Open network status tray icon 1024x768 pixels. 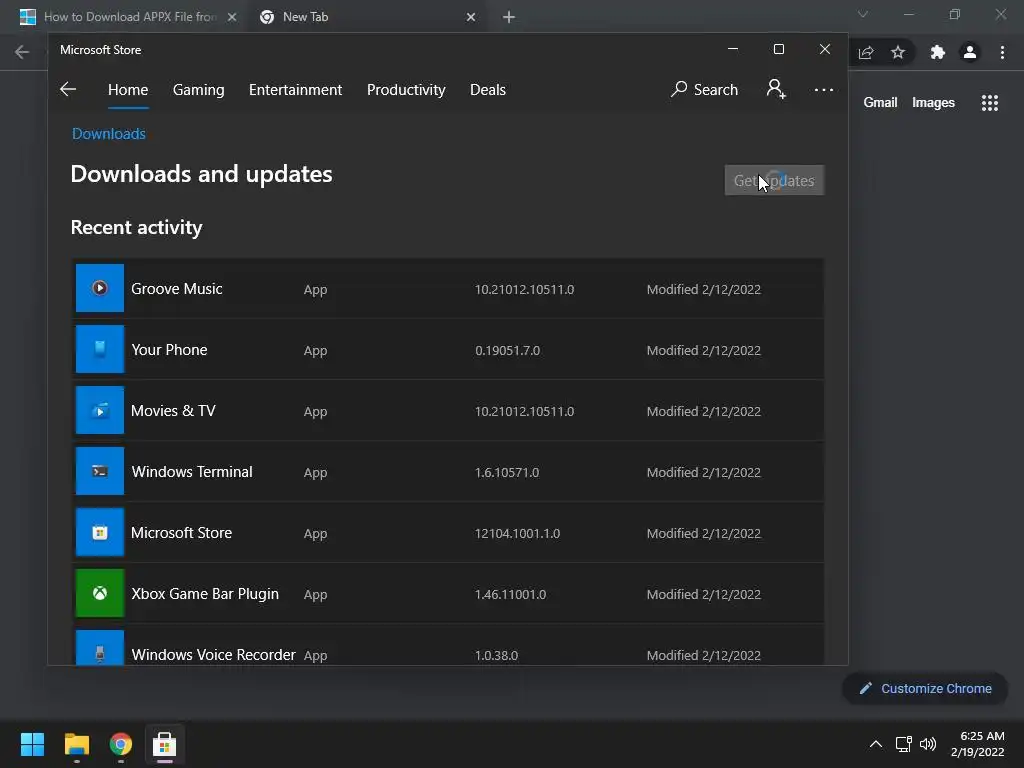click(903, 744)
